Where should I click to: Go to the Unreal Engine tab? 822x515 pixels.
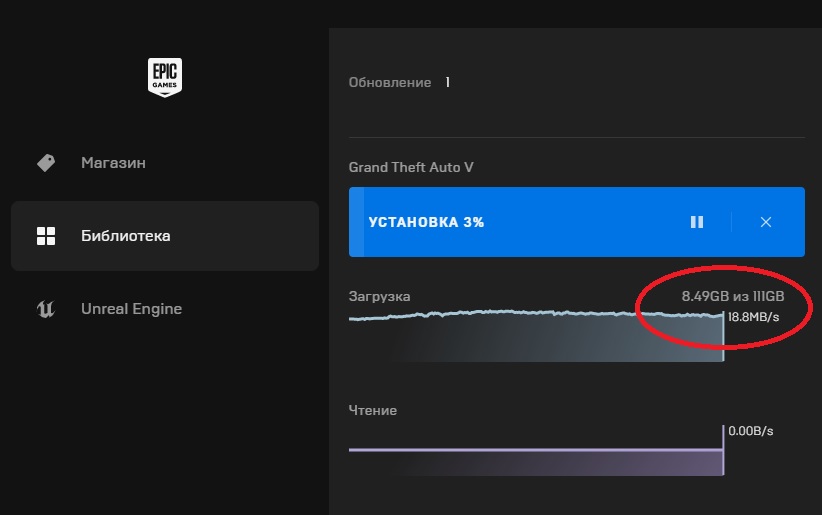click(131, 309)
